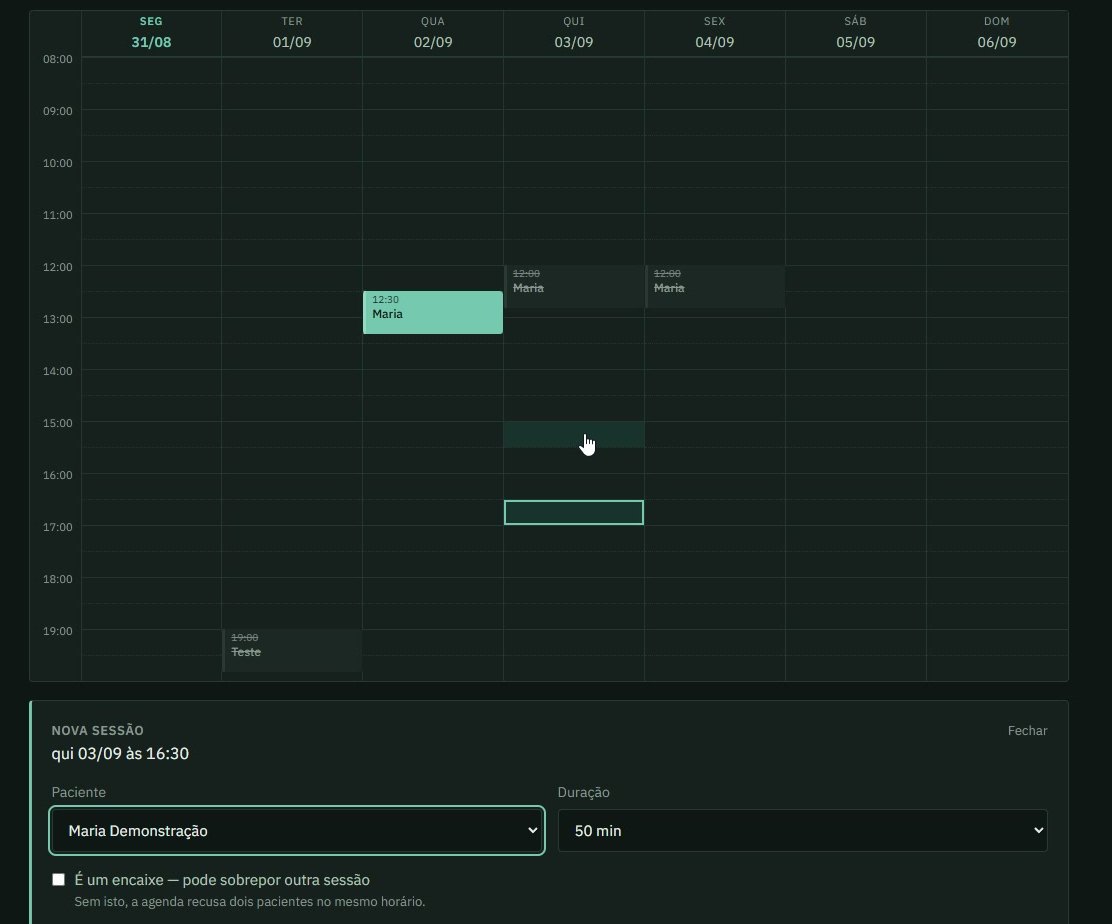The width and height of the screenshot is (1112, 924).
Task: Click the QUI 03/09 day header
Action: [574, 33]
